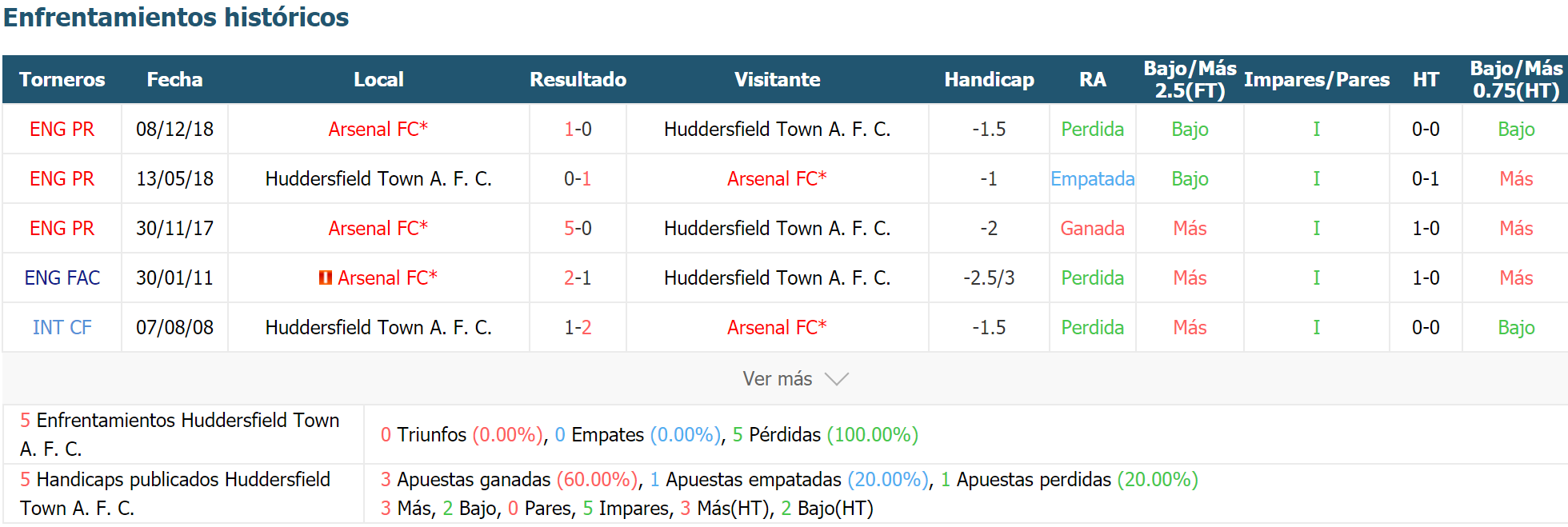The width and height of the screenshot is (1568, 527).
Task: Click the 2-1 result on 30/01/11
Action: tap(578, 277)
